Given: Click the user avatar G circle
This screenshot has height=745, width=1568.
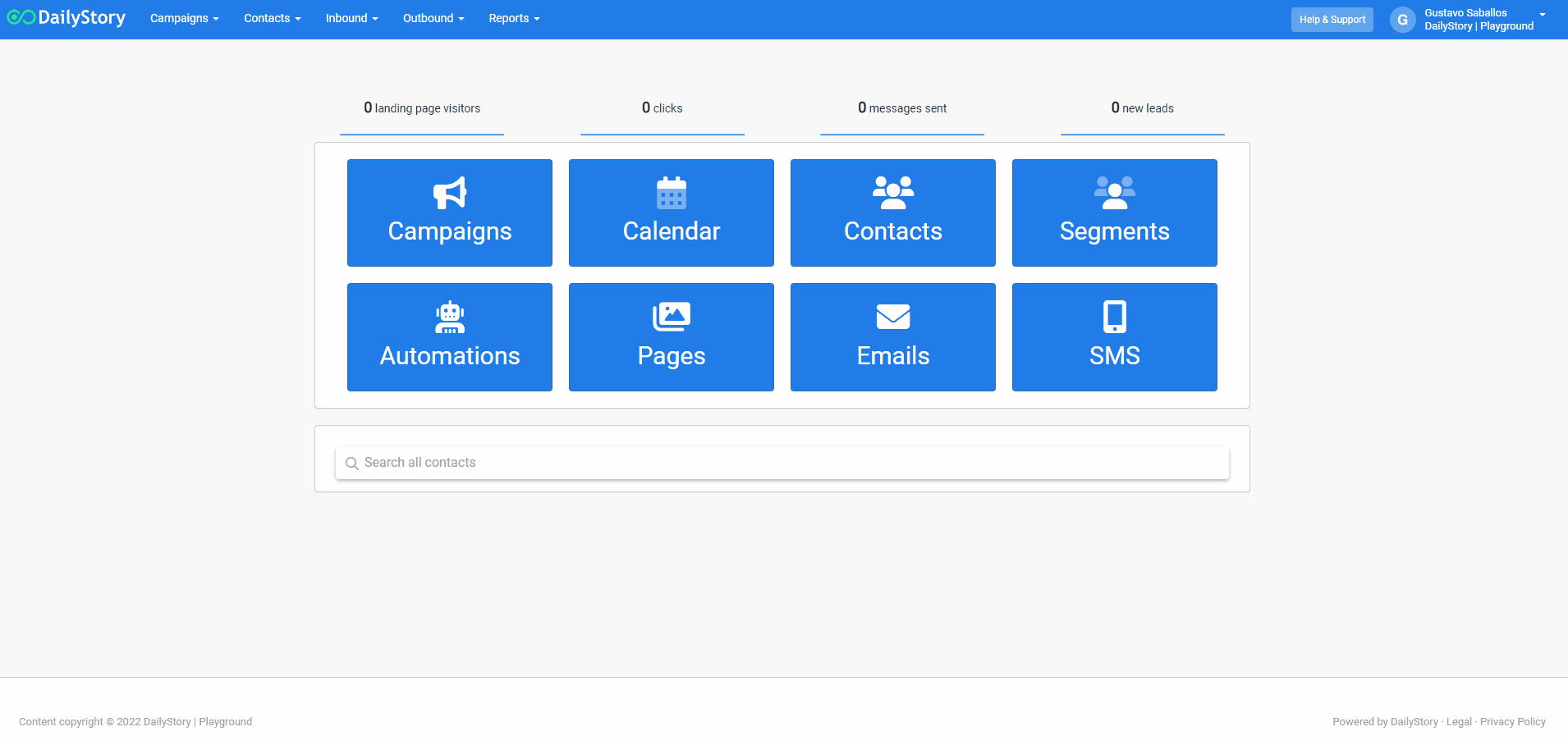Looking at the screenshot, I should (1402, 20).
